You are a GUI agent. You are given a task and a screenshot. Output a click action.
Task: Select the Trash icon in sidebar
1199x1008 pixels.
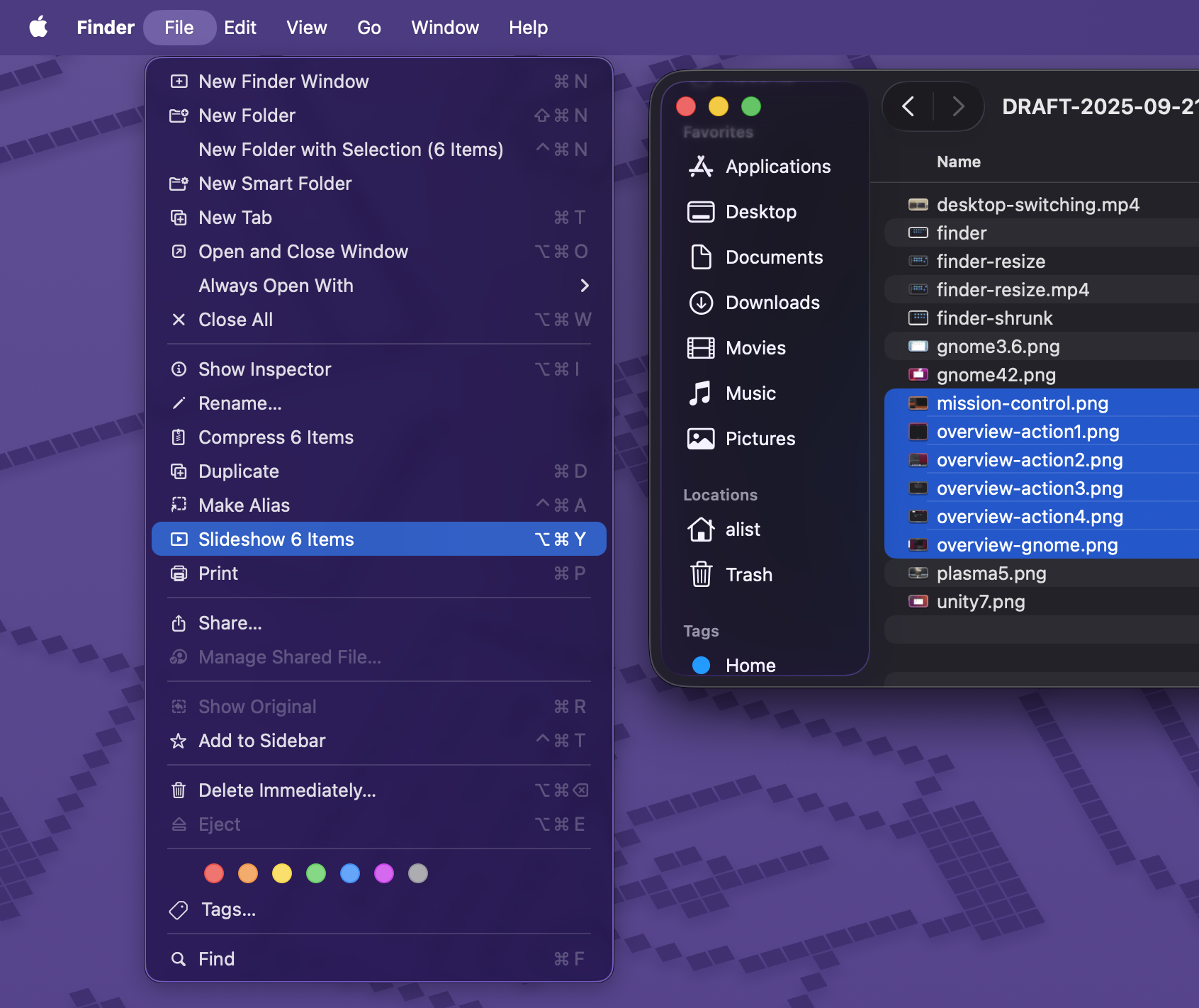point(701,575)
